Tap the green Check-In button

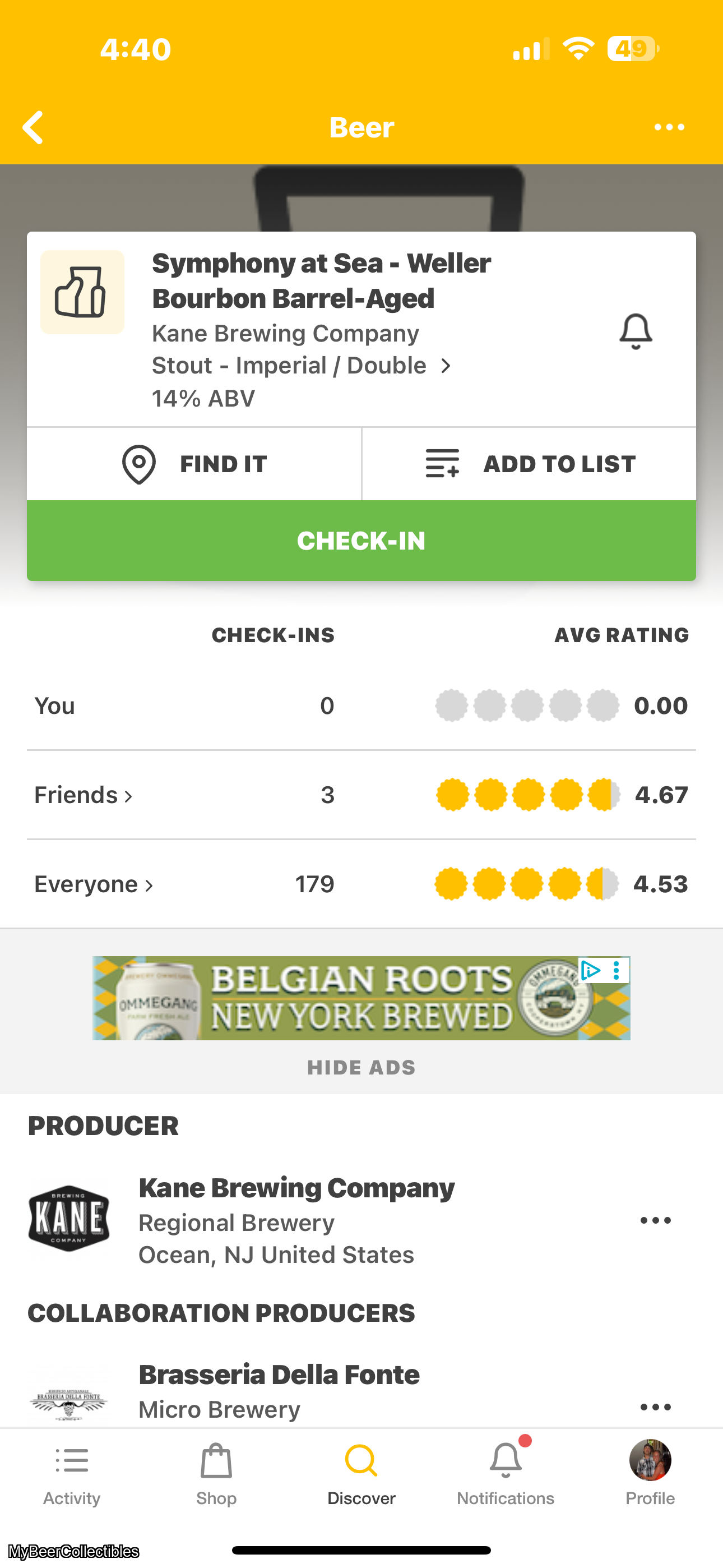pyautogui.click(x=361, y=541)
